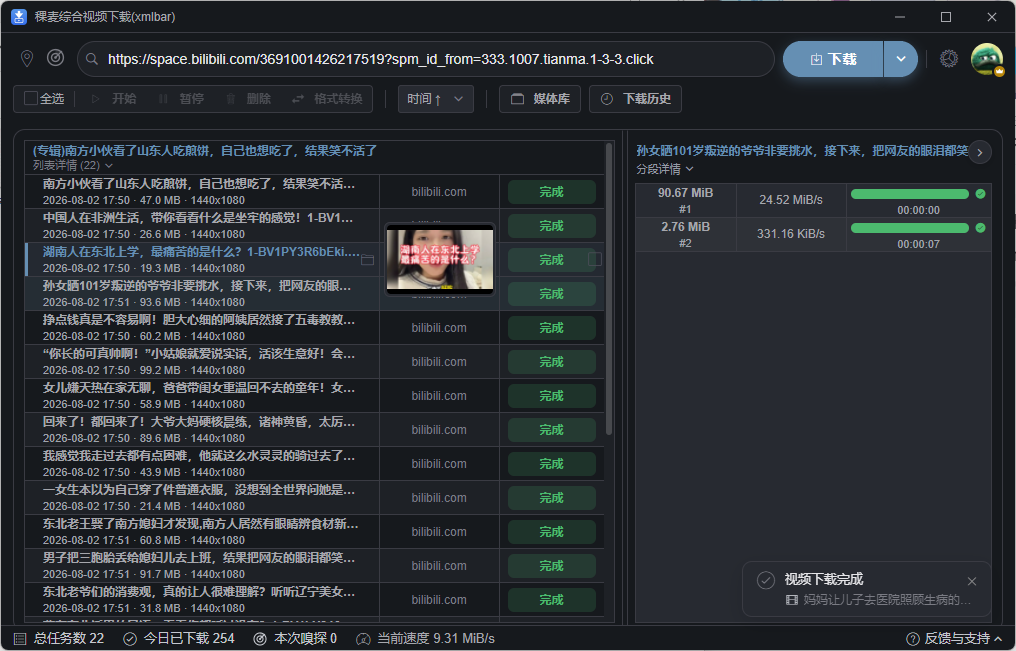Click the 总任务数 22 status icon

coord(20,639)
